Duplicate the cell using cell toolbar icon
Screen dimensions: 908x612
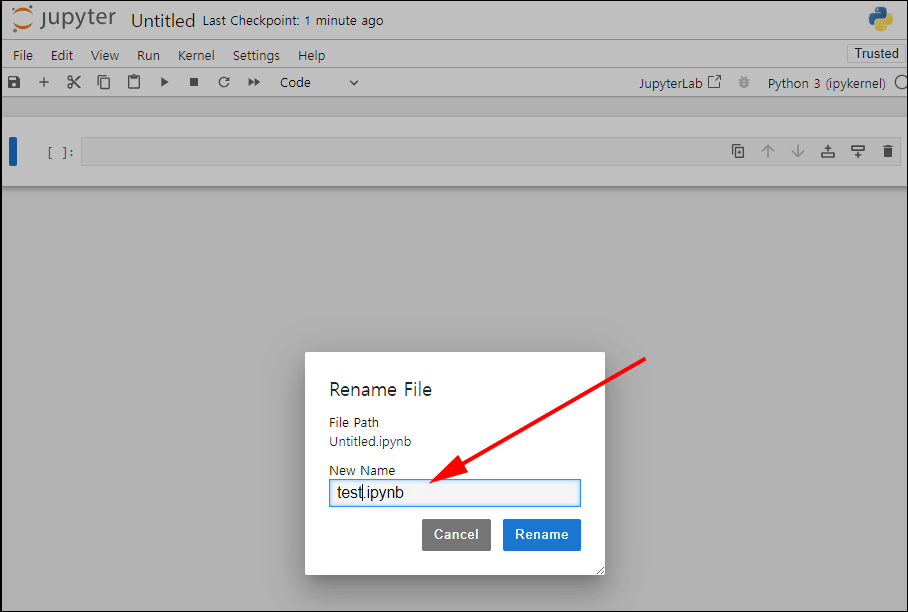click(738, 151)
